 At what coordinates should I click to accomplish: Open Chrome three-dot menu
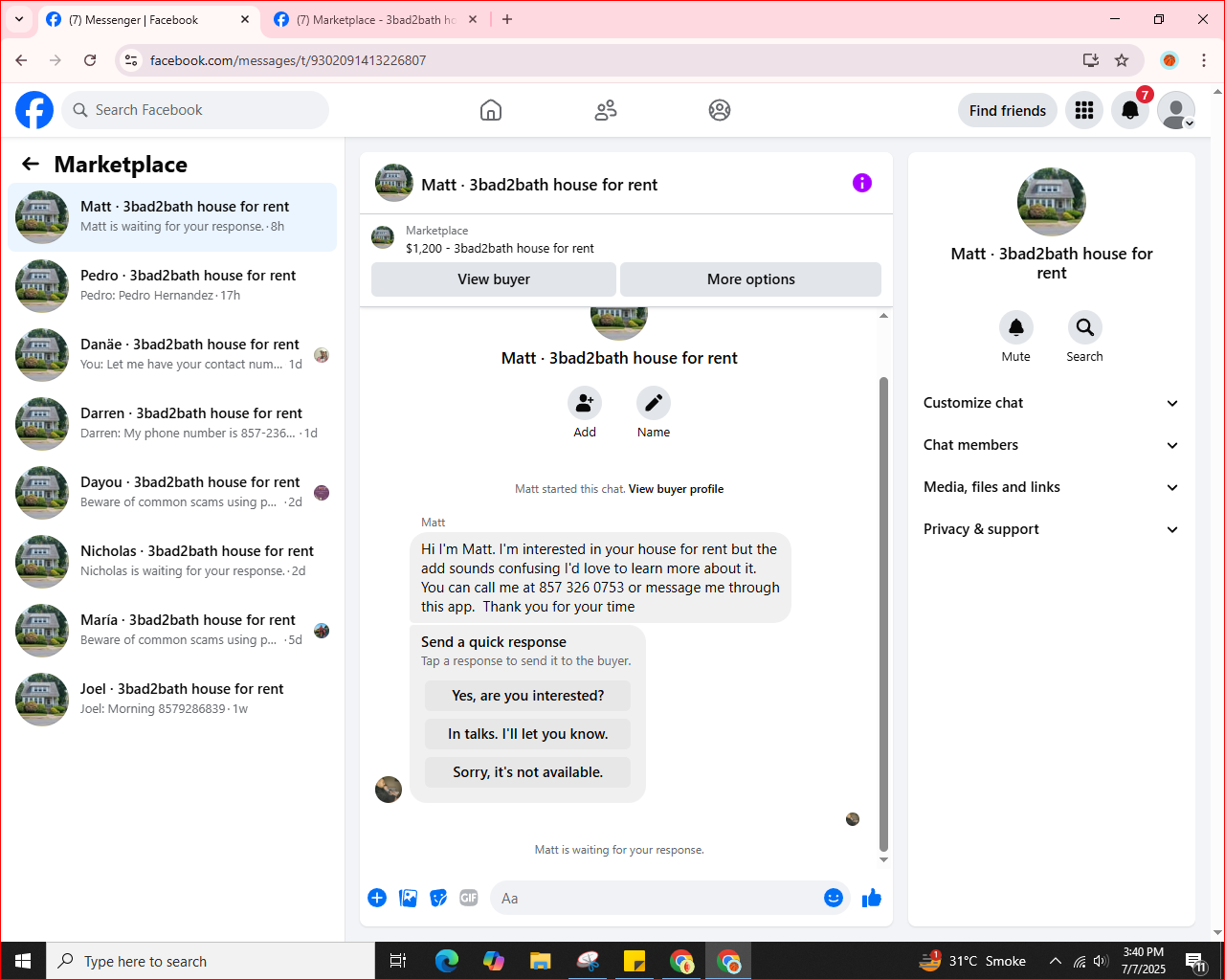point(1204,60)
